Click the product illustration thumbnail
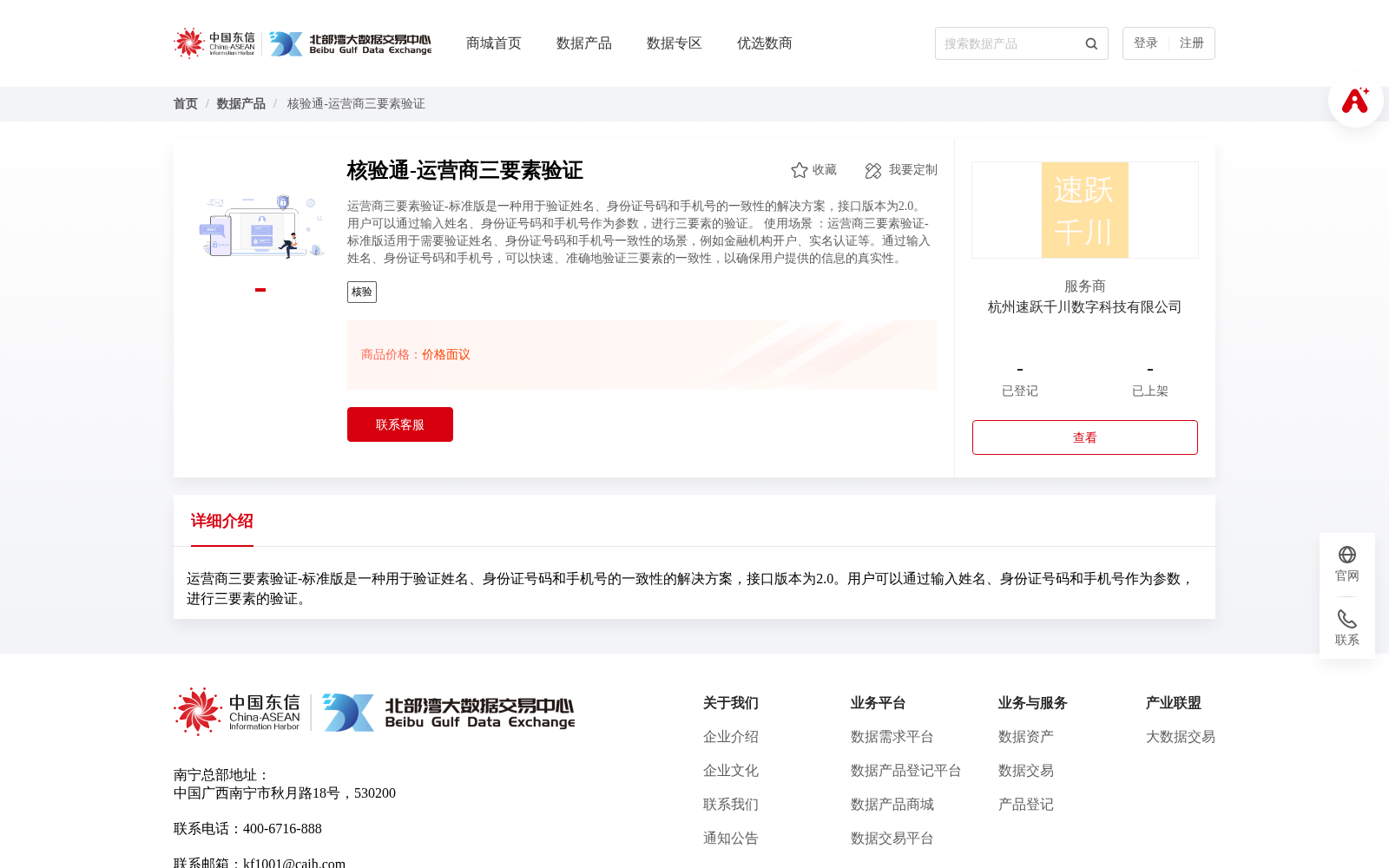Screen dimensions: 1389x868 coord(260,227)
